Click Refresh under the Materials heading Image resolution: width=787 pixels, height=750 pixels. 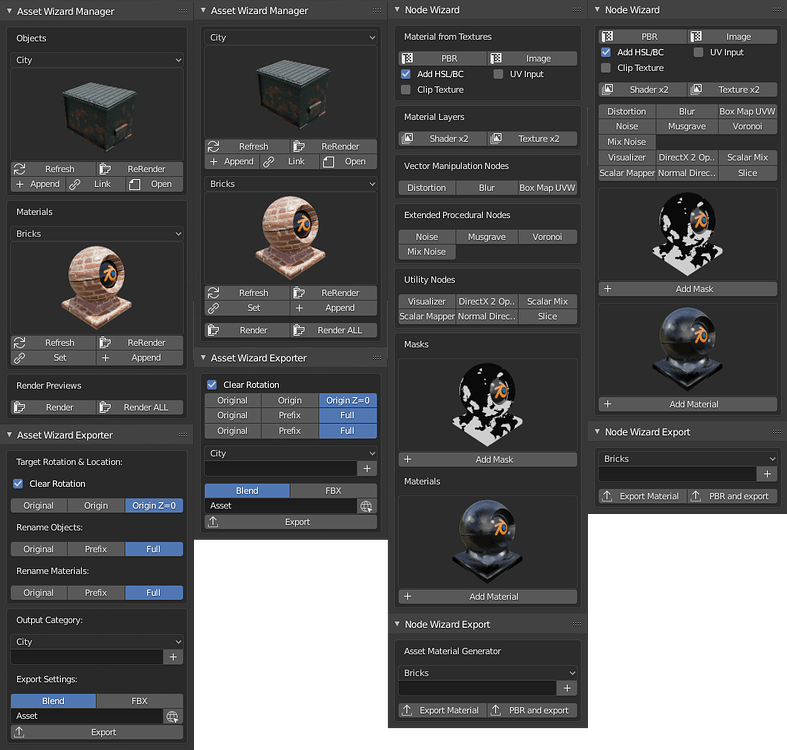tap(53, 342)
